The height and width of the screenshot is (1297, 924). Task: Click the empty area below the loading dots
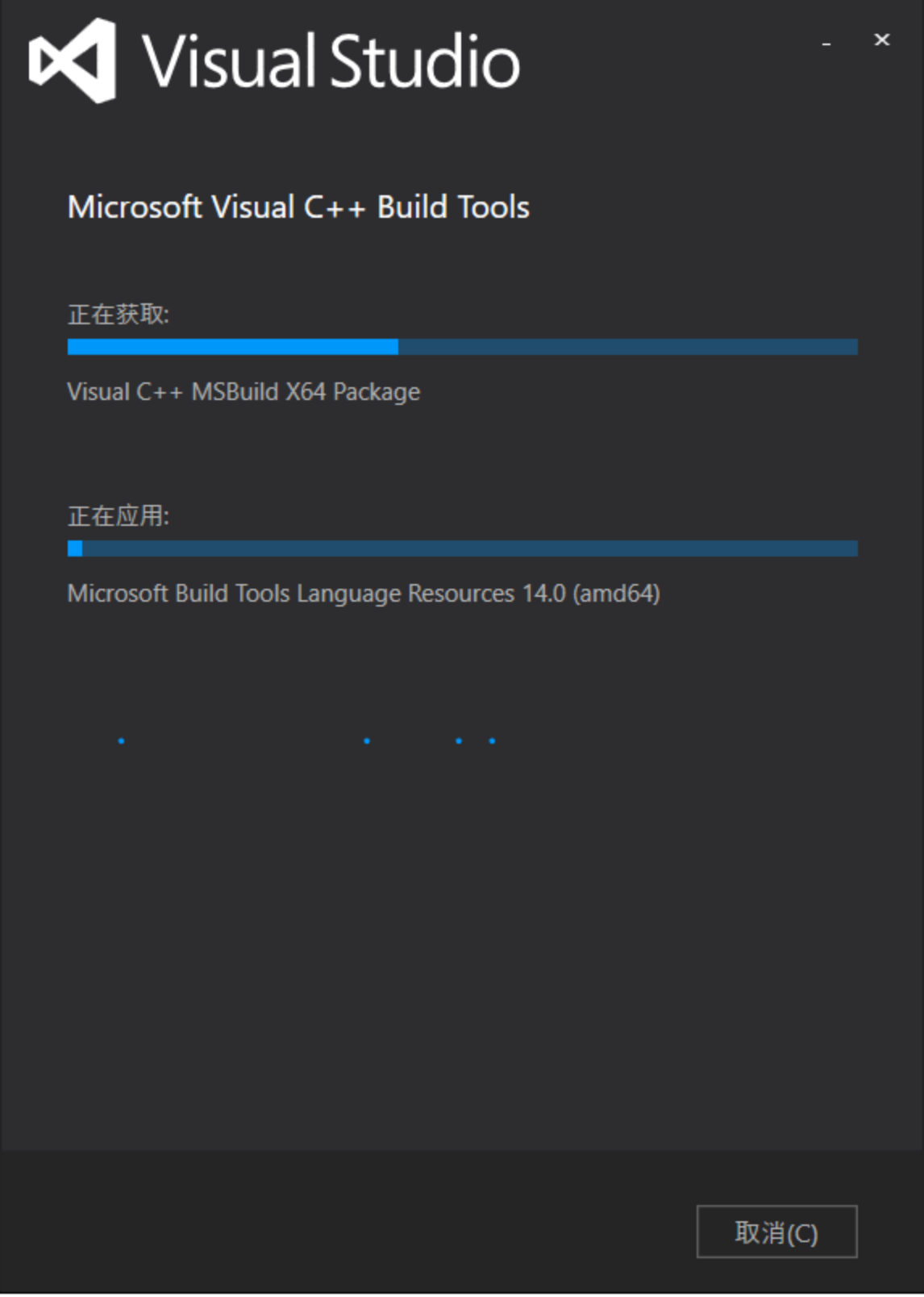(462, 944)
